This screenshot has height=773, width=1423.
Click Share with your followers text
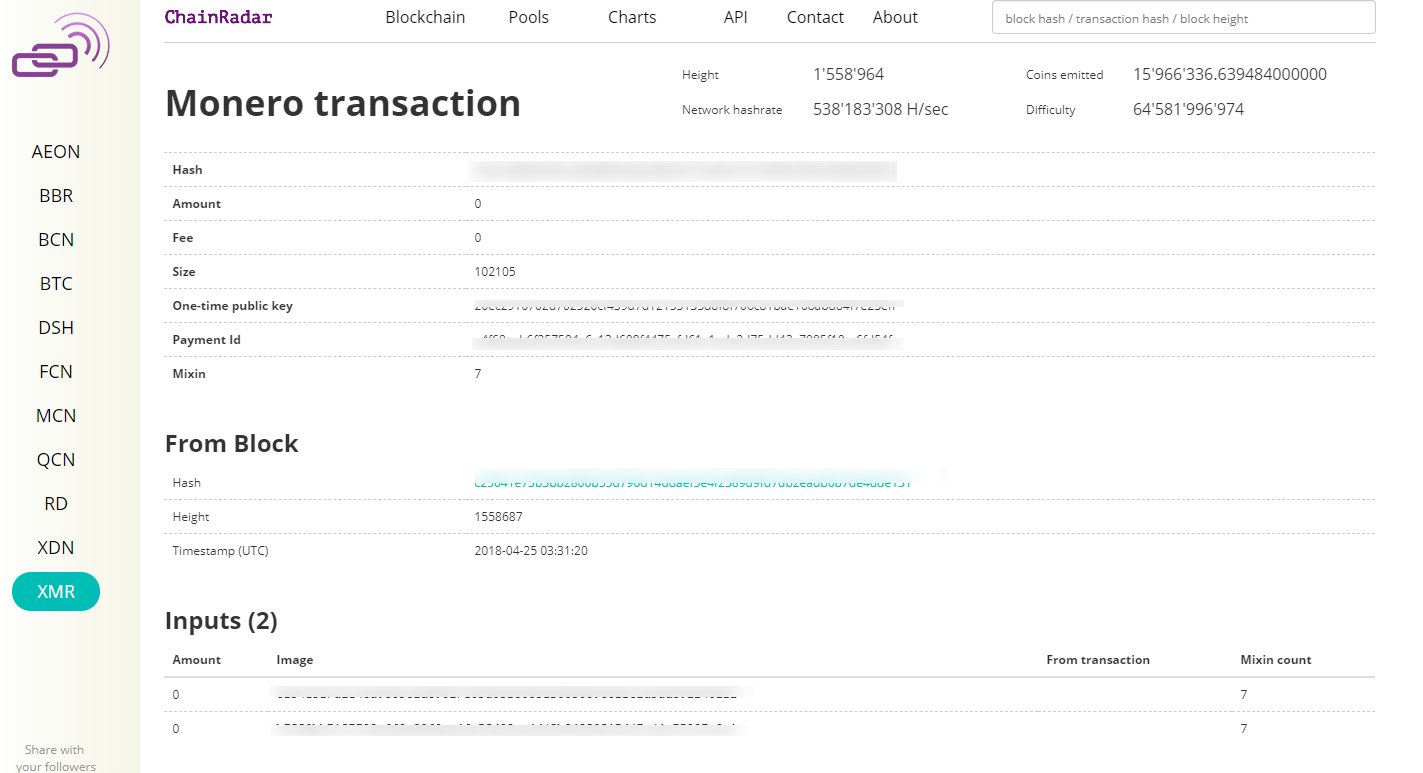point(56,758)
